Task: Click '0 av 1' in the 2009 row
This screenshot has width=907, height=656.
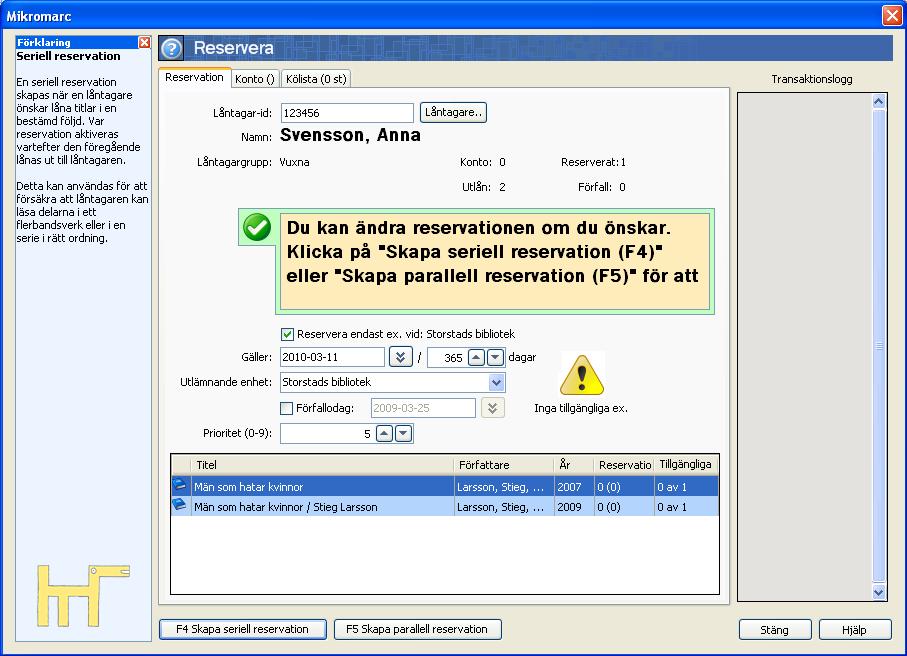Action: click(672, 507)
